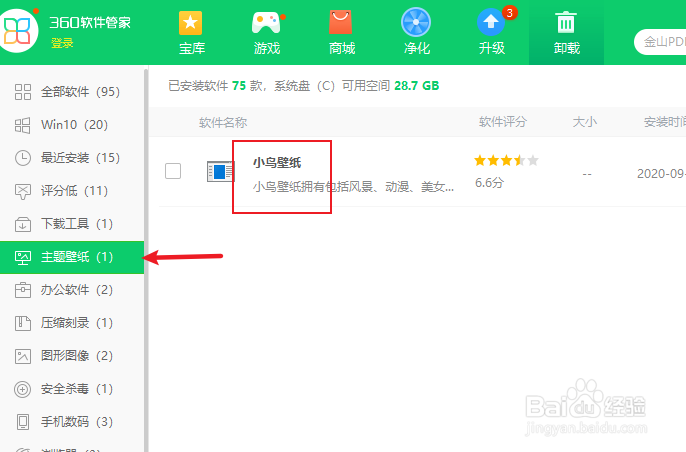Click the 75 installed software count
This screenshot has height=452, width=686.
pos(239,86)
